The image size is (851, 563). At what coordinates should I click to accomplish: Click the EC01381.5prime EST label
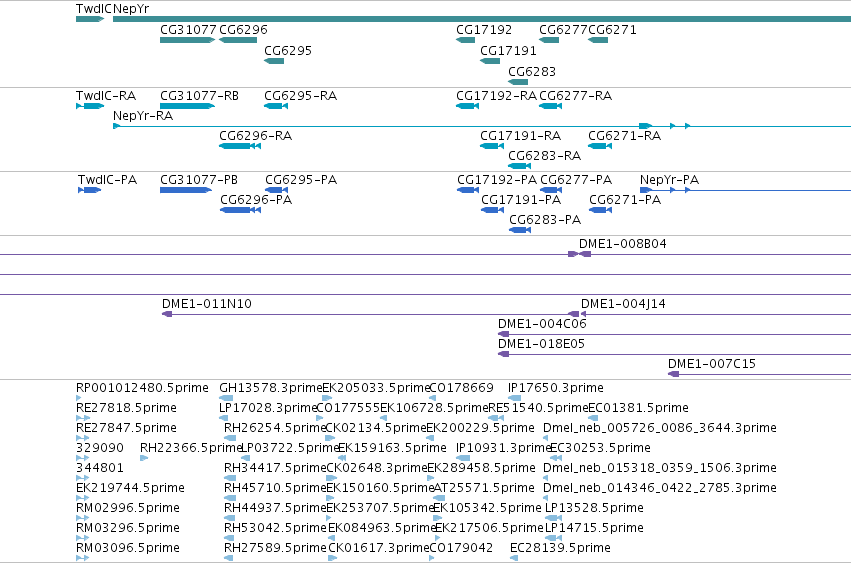[638, 408]
